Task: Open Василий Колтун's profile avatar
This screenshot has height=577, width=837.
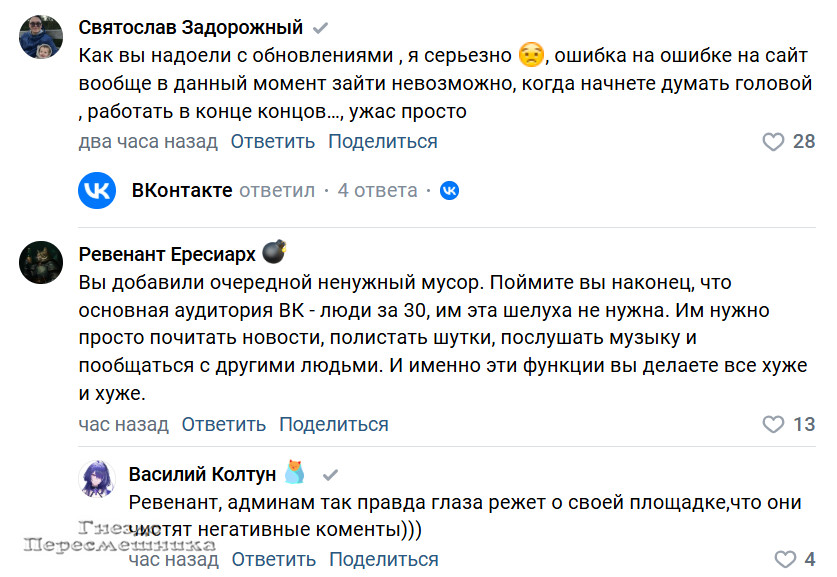Action: click(97, 482)
